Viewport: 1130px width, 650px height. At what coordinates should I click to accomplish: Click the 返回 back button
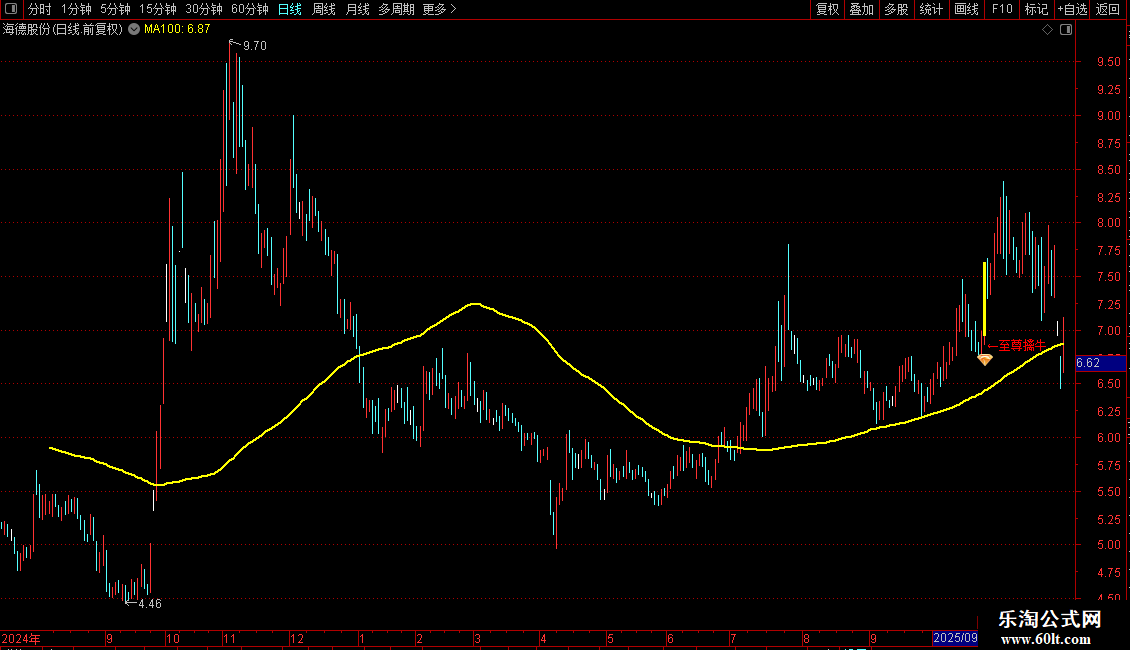(1108, 9)
